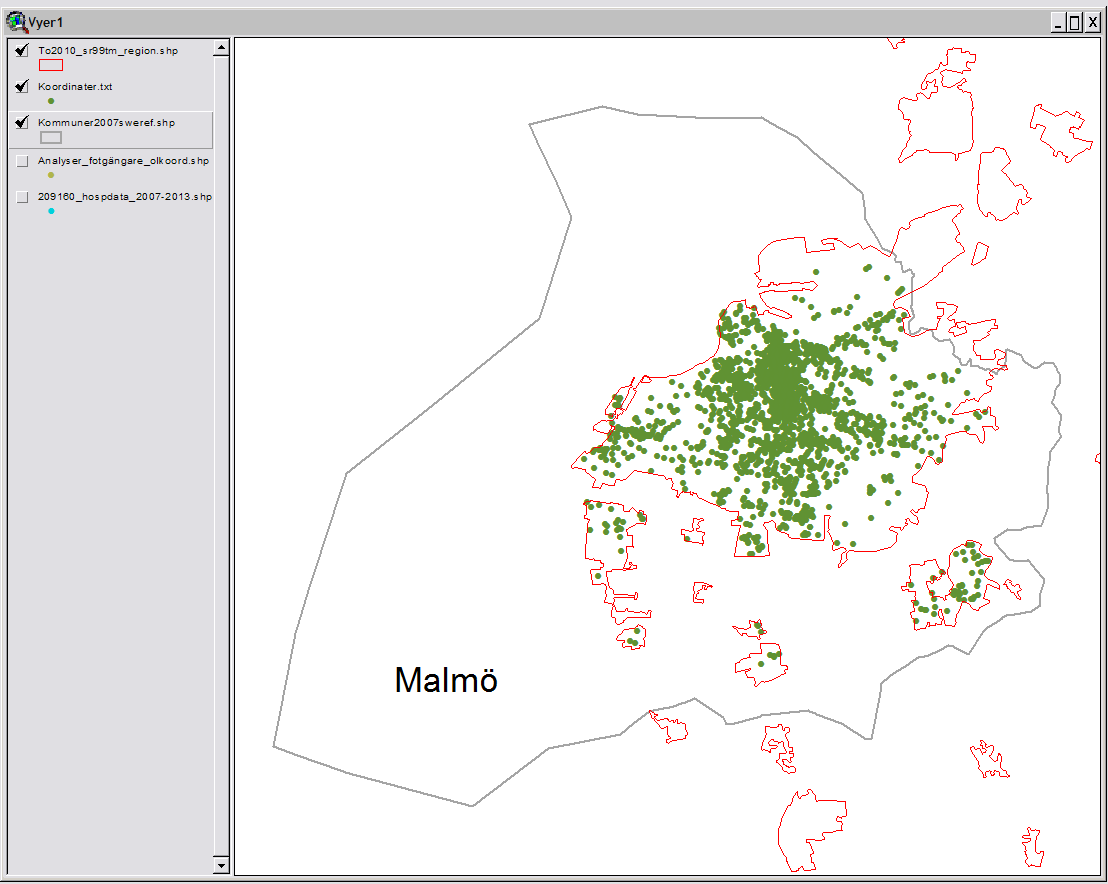Select the Analyser_fotgängare_olkoord.shp layer name
The height and width of the screenshot is (884, 1108).
coord(124,161)
